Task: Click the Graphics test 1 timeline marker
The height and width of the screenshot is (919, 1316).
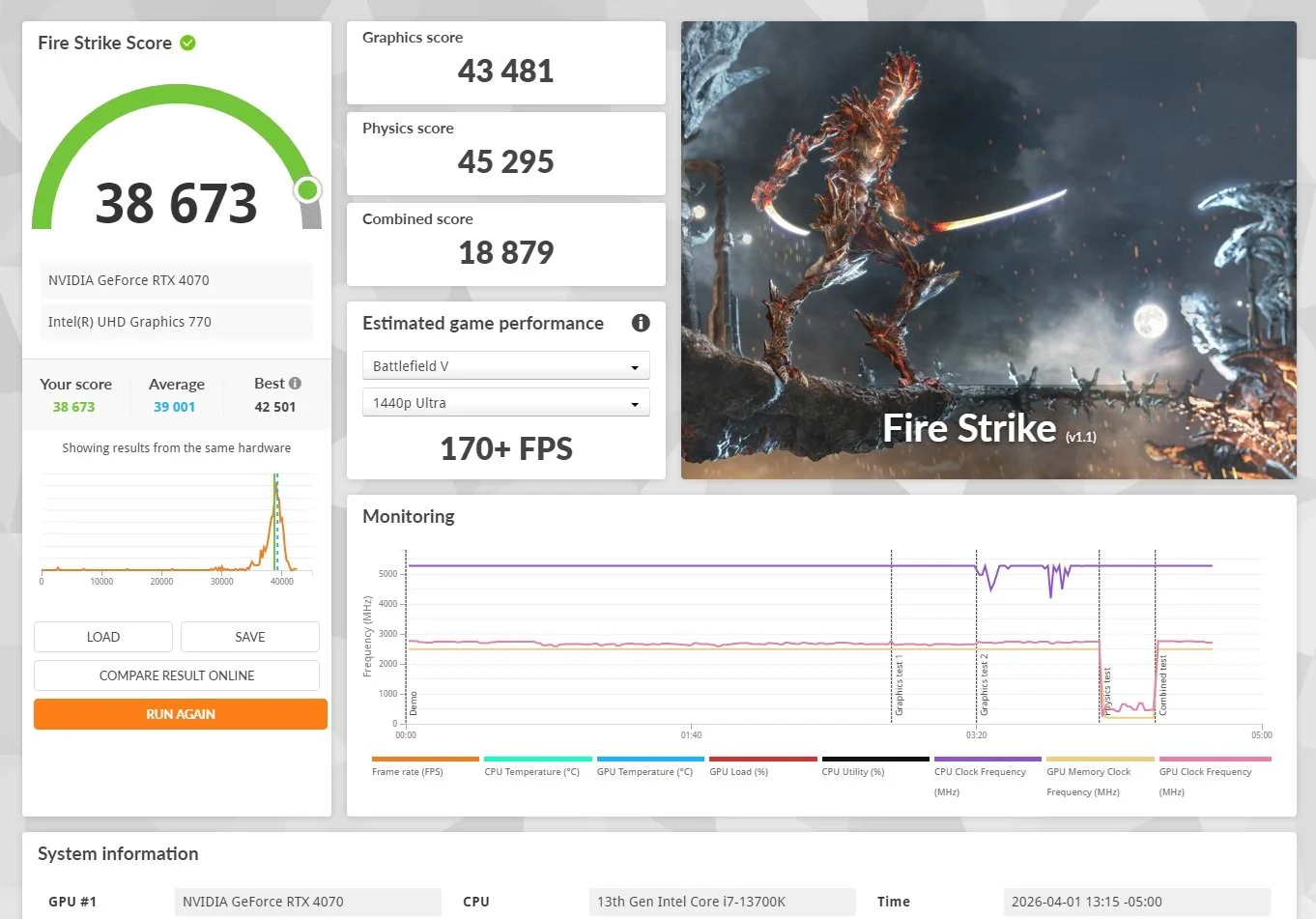Action: click(x=899, y=685)
